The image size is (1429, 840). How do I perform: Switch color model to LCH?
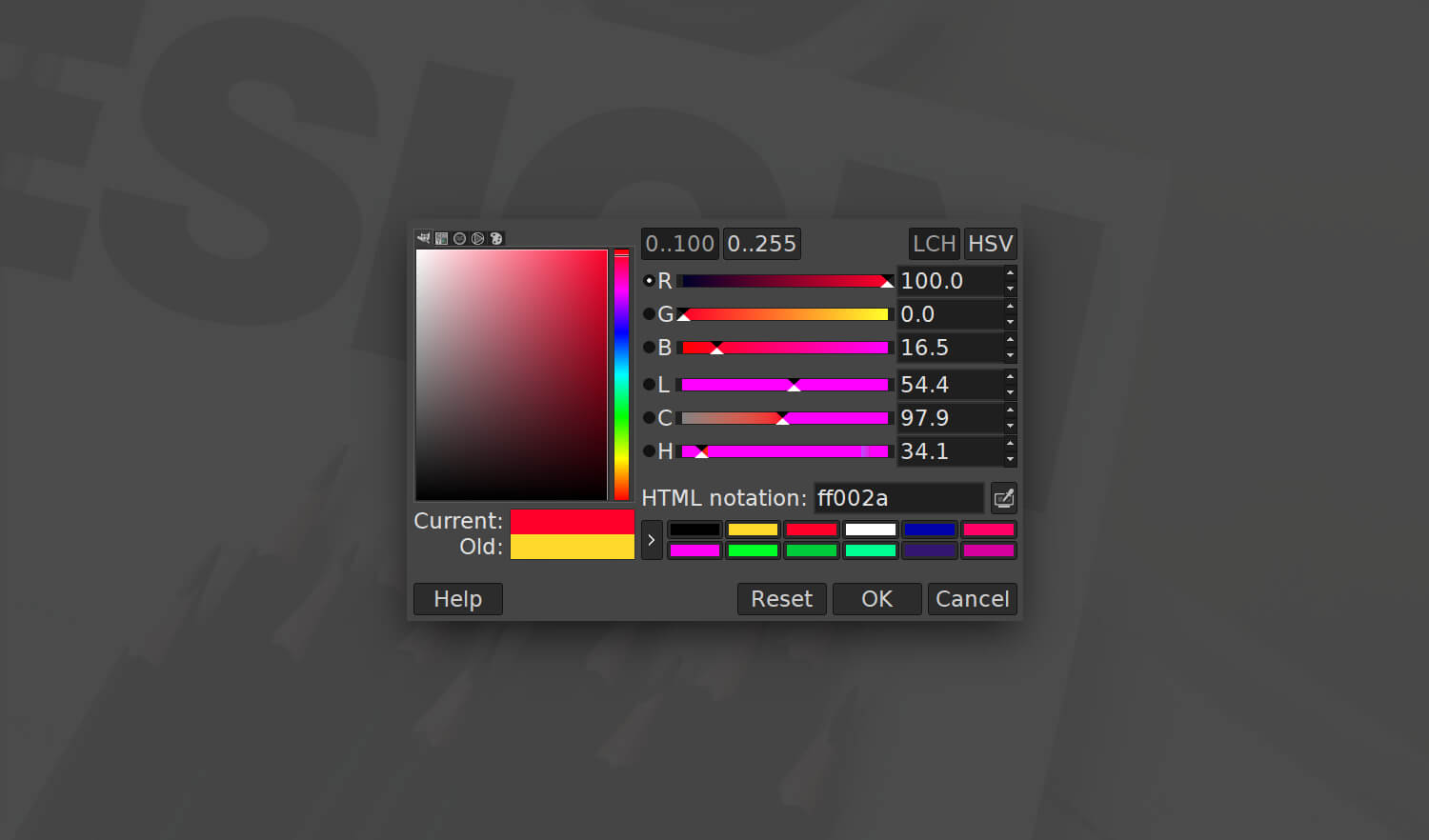(x=935, y=244)
